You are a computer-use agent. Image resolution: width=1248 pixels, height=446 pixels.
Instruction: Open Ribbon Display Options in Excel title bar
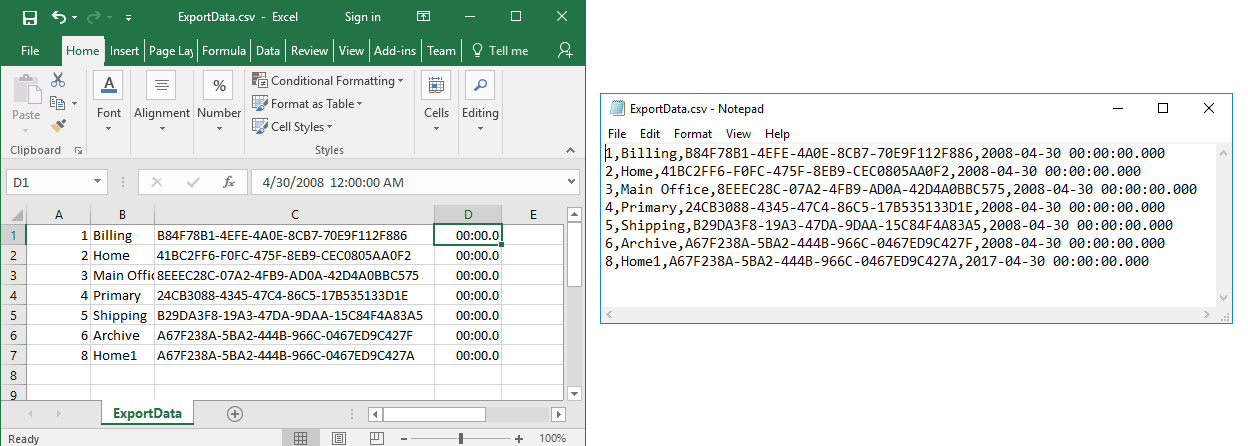click(425, 17)
